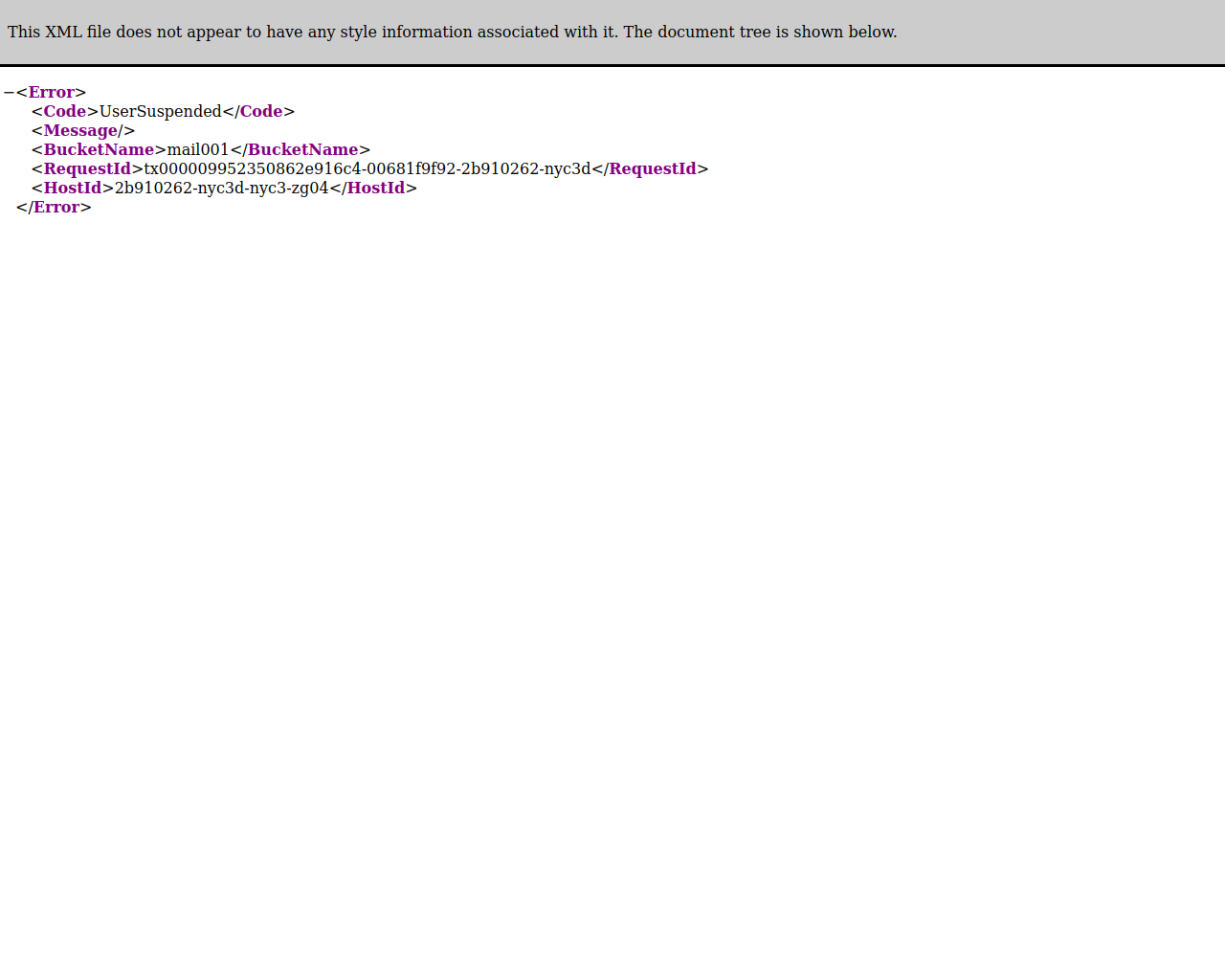Click the opening Error tag
This screenshot has width=1225, height=980.
[52, 93]
